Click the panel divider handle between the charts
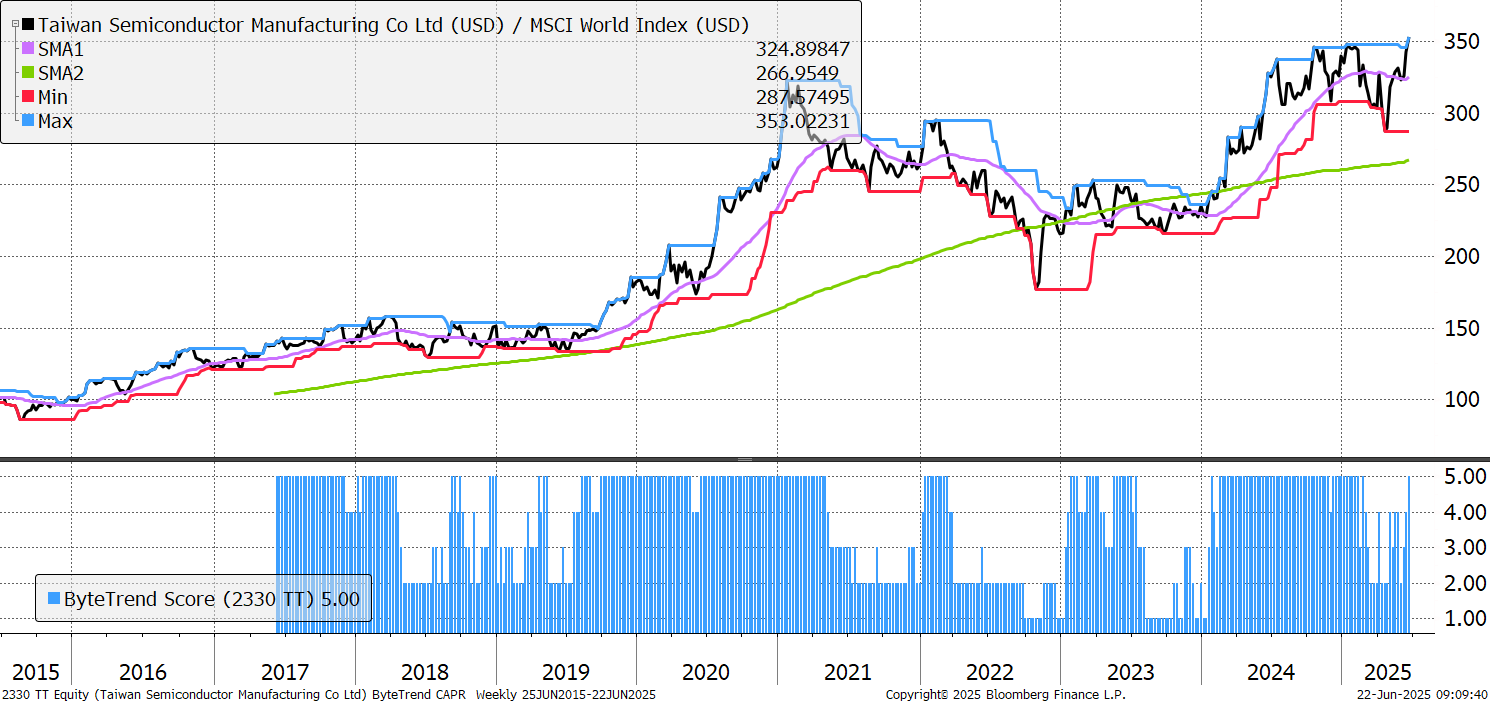 point(745,459)
